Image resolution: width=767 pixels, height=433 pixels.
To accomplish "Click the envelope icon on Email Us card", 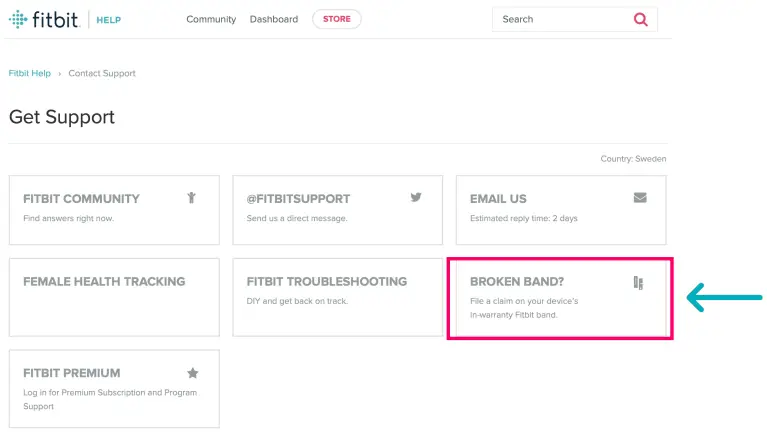I will (x=640, y=198).
